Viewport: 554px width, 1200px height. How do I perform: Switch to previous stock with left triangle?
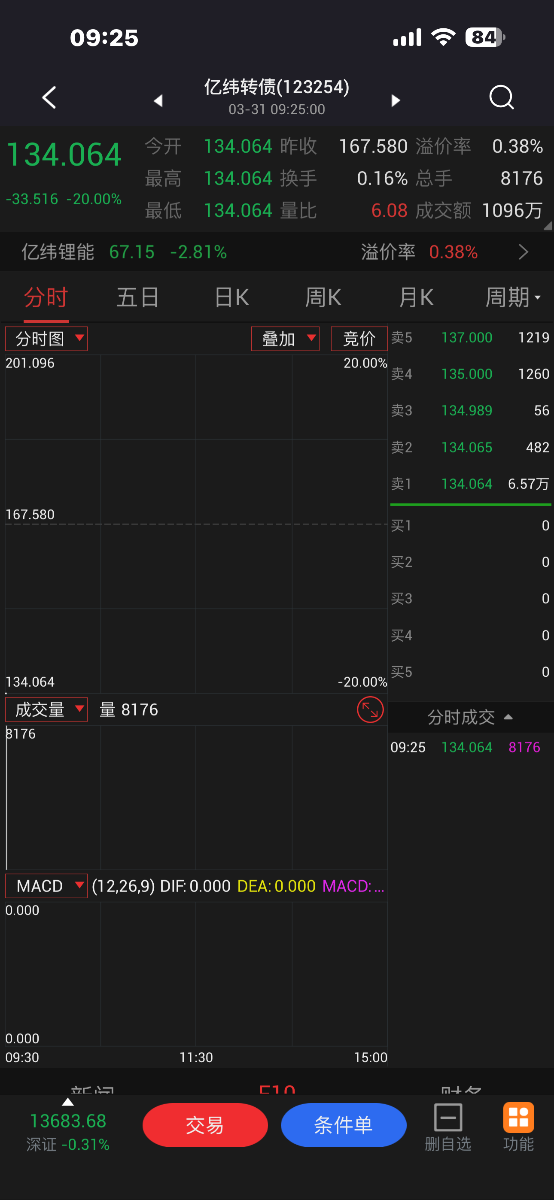point(158,100)
